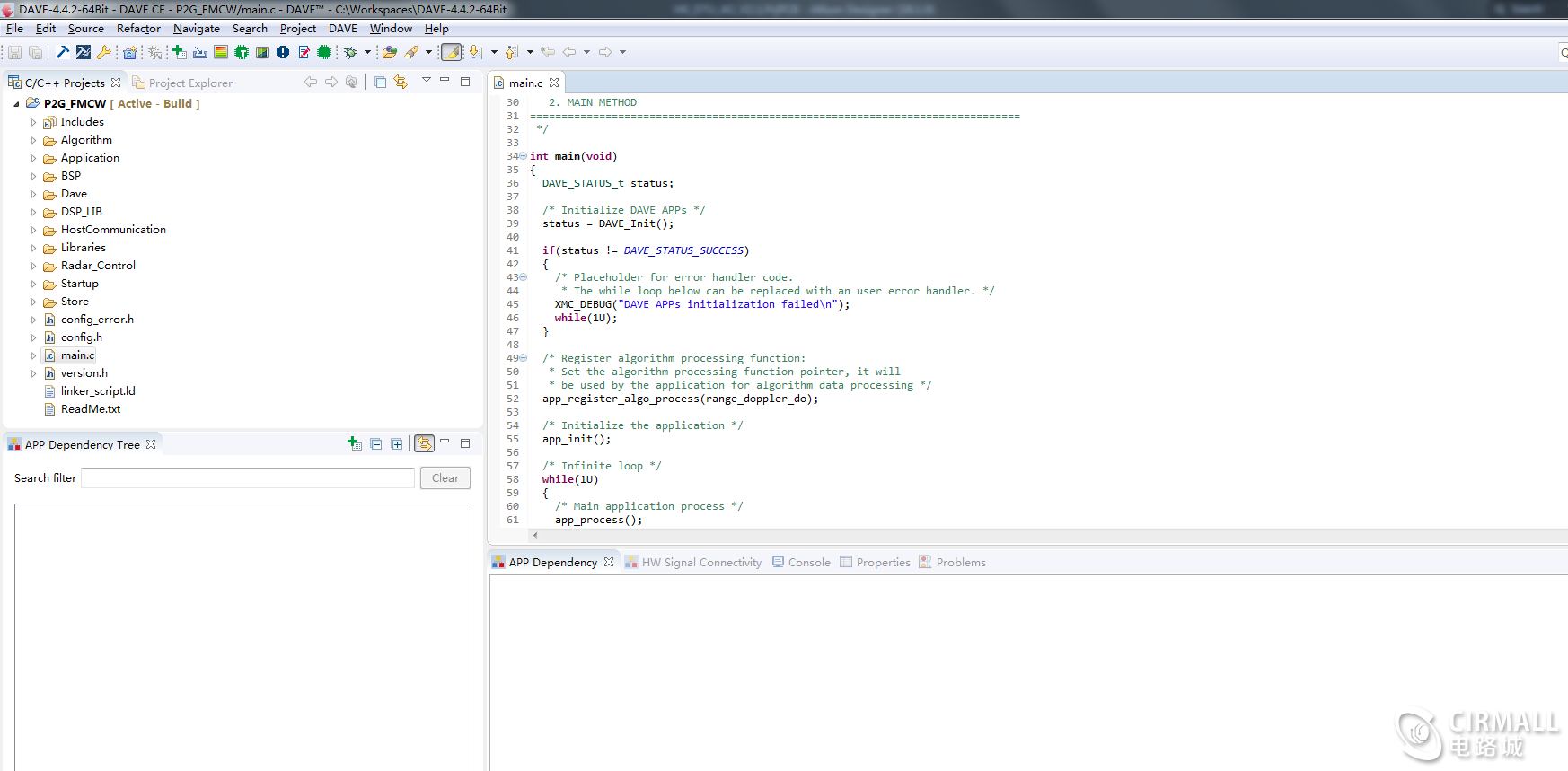The height and width of the screenshot is (771, 1568).
Task: Open the debug icon dropdown arrow
Action: click(367, 52)
